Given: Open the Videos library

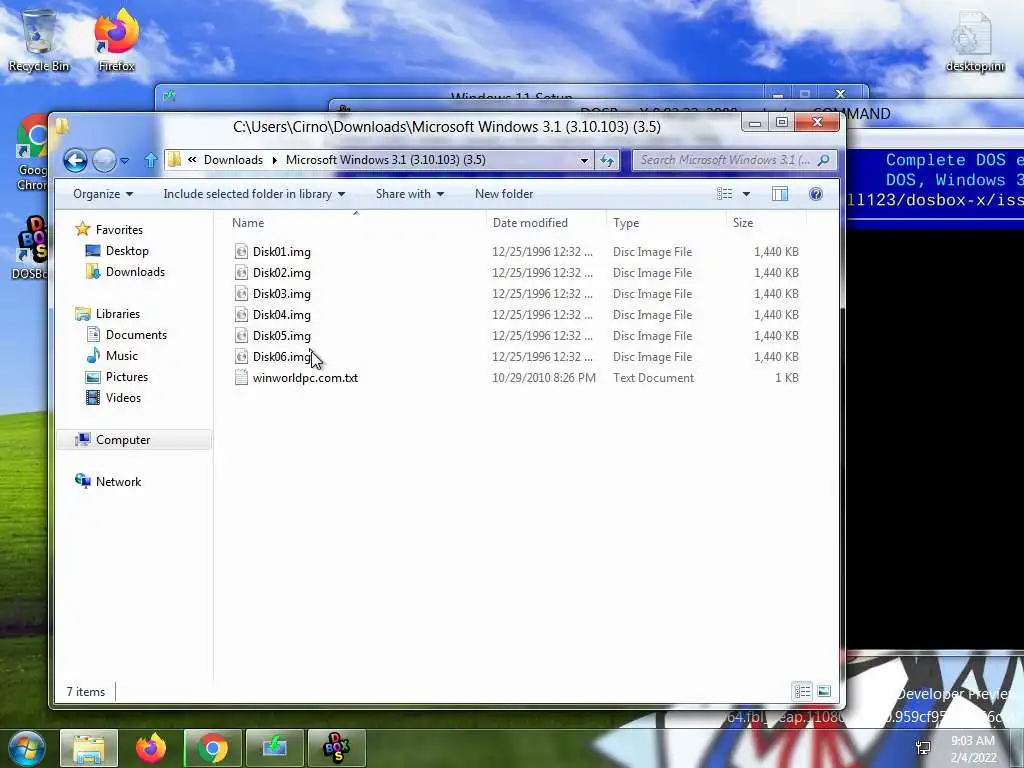Looking at the screenshot, I should point(123,398).
